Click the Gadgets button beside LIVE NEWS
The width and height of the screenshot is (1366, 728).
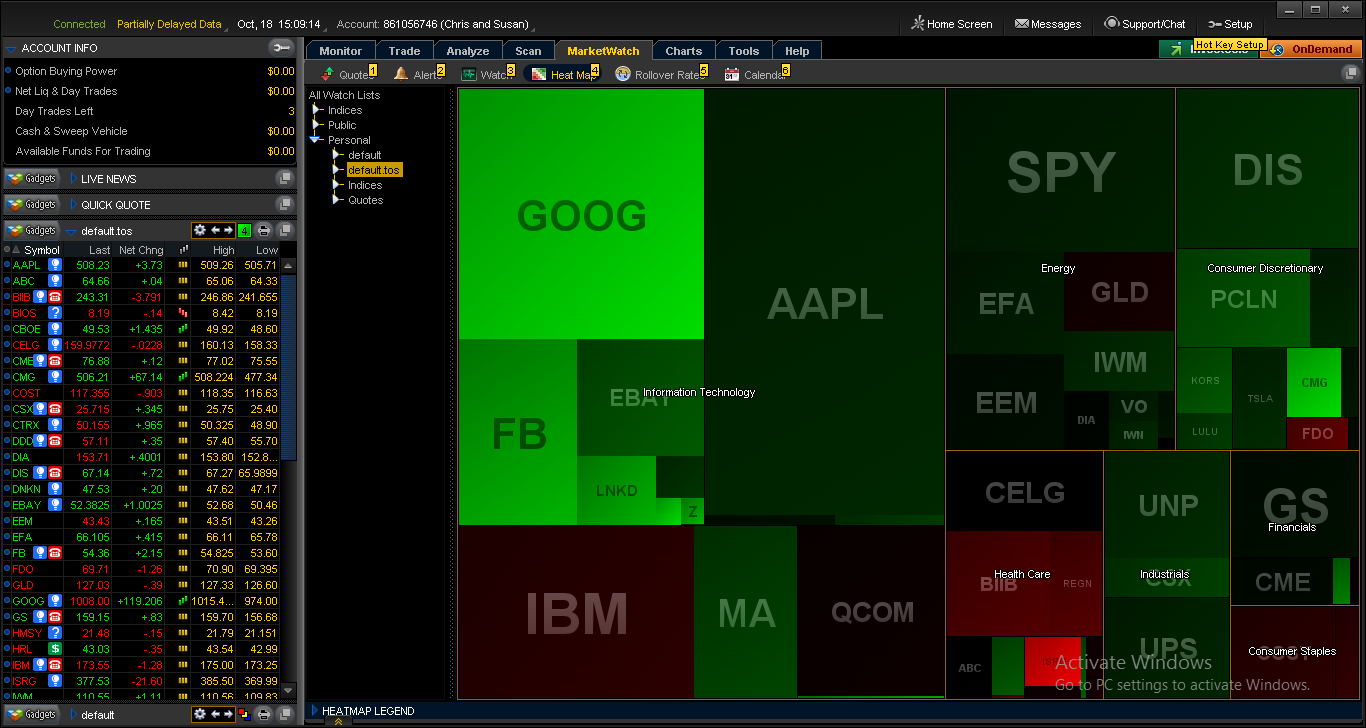pos(31,178)
